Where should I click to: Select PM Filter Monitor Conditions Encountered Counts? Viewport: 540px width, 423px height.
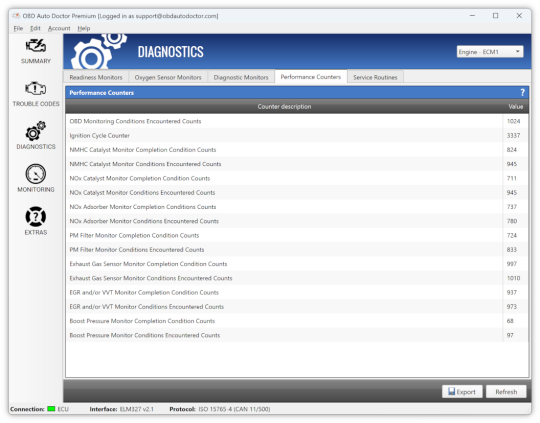coord(297,250)
